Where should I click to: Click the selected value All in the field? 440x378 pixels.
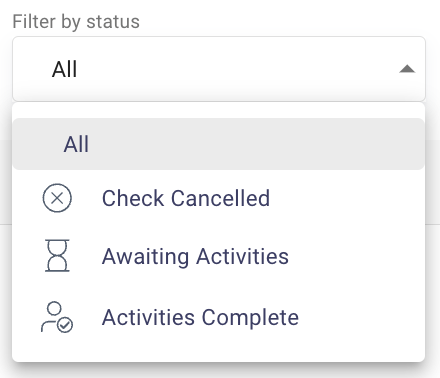[64, 69]
